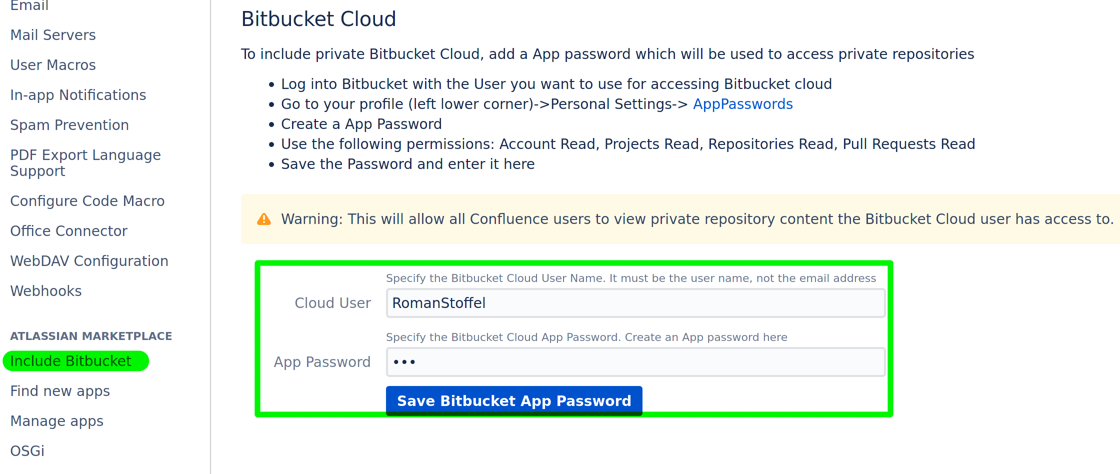Click the Cloud User input field
Viewport: 1120px width, 474px height.
coord(635,303)
